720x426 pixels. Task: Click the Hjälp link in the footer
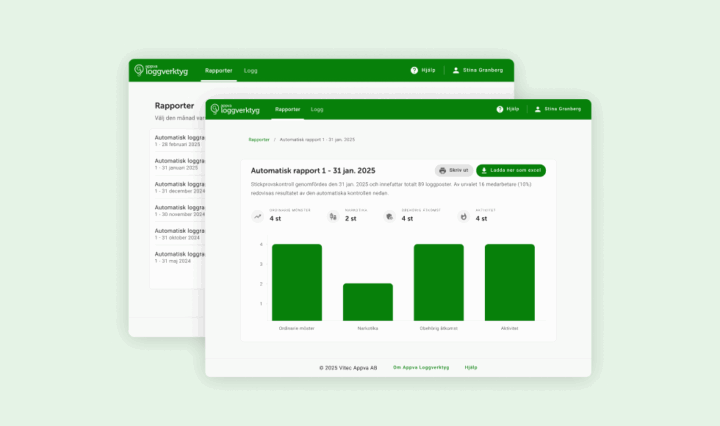point(471,367)
